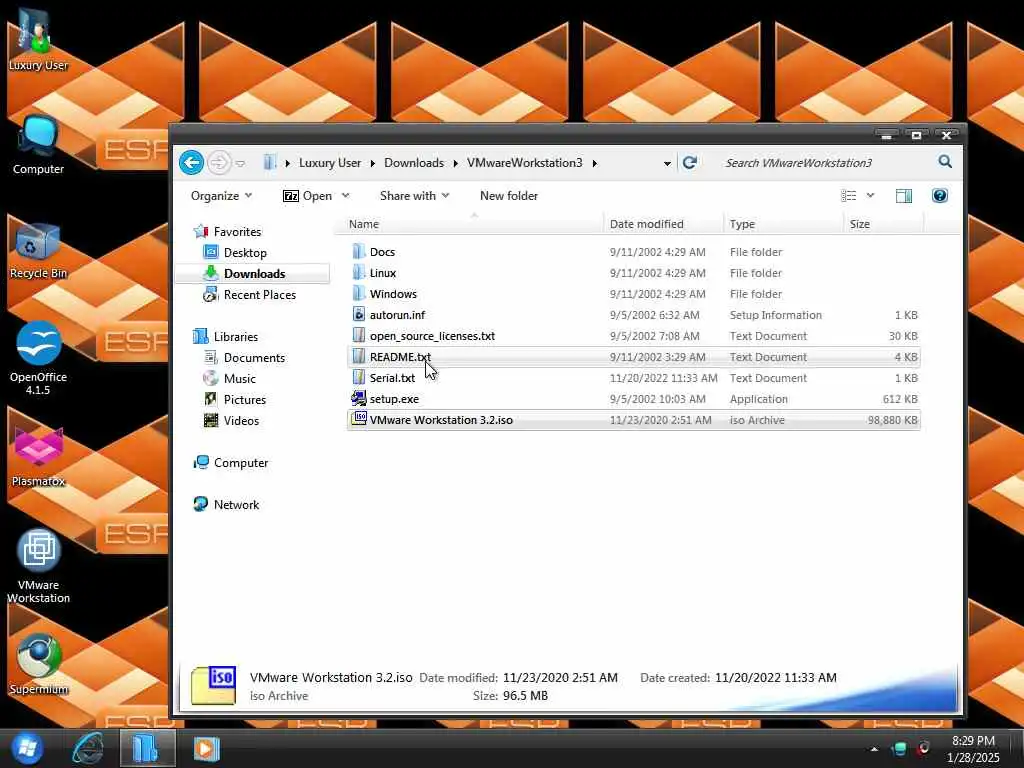Screen dimensions: 1024x768
Task: Open Explorer help button
Action: point(940,195)
